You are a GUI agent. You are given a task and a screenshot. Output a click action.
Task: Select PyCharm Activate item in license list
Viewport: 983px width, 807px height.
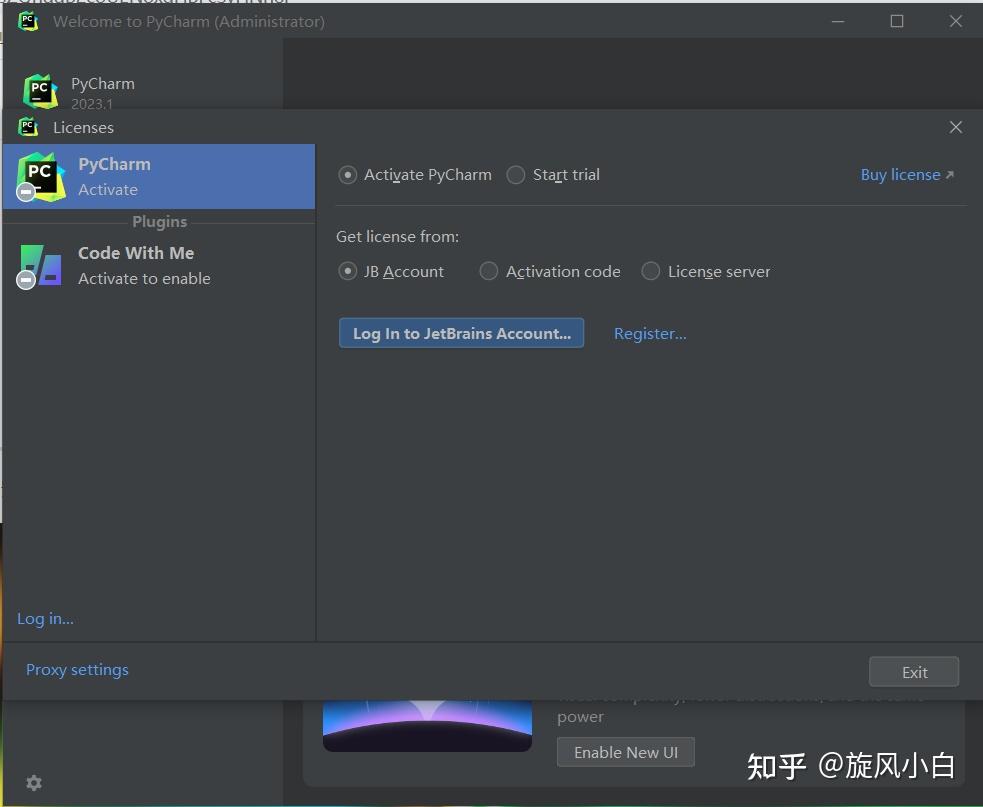[159, 176]
